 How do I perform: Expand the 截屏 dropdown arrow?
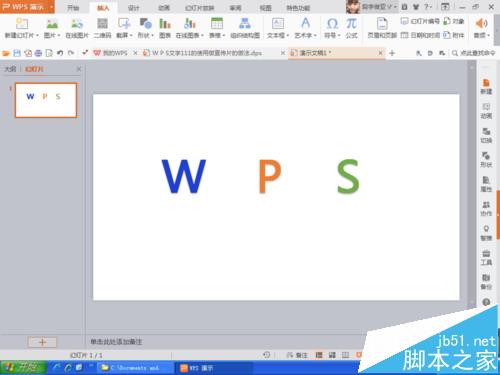pyautogui.click(x=131, y=35)
